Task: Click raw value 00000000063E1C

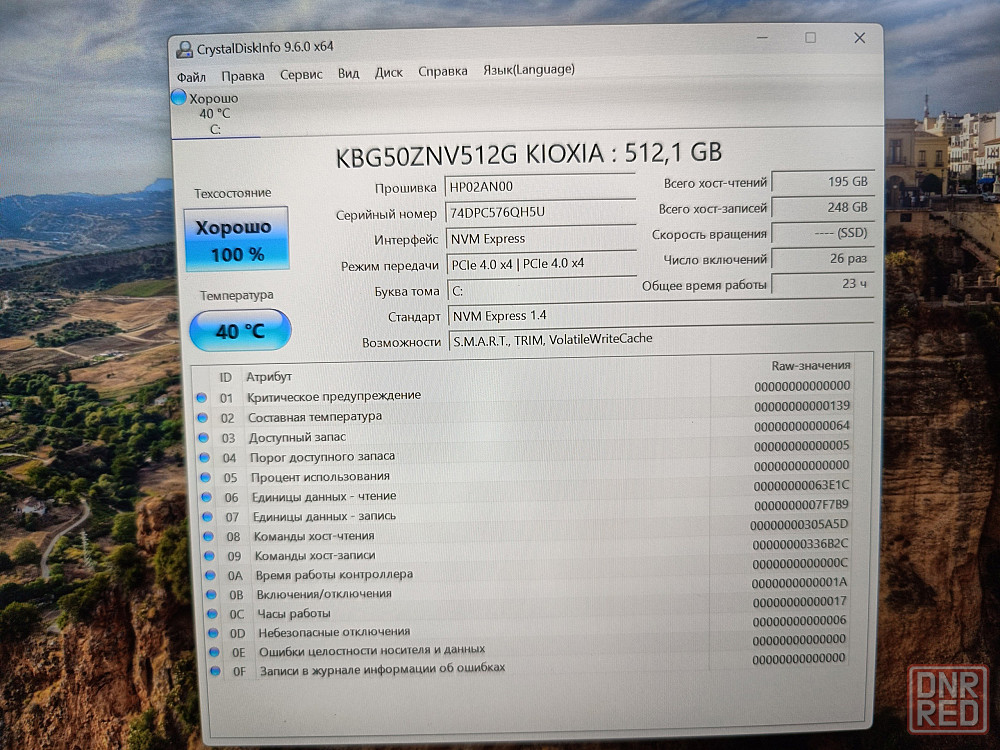Action: [801, 486]
